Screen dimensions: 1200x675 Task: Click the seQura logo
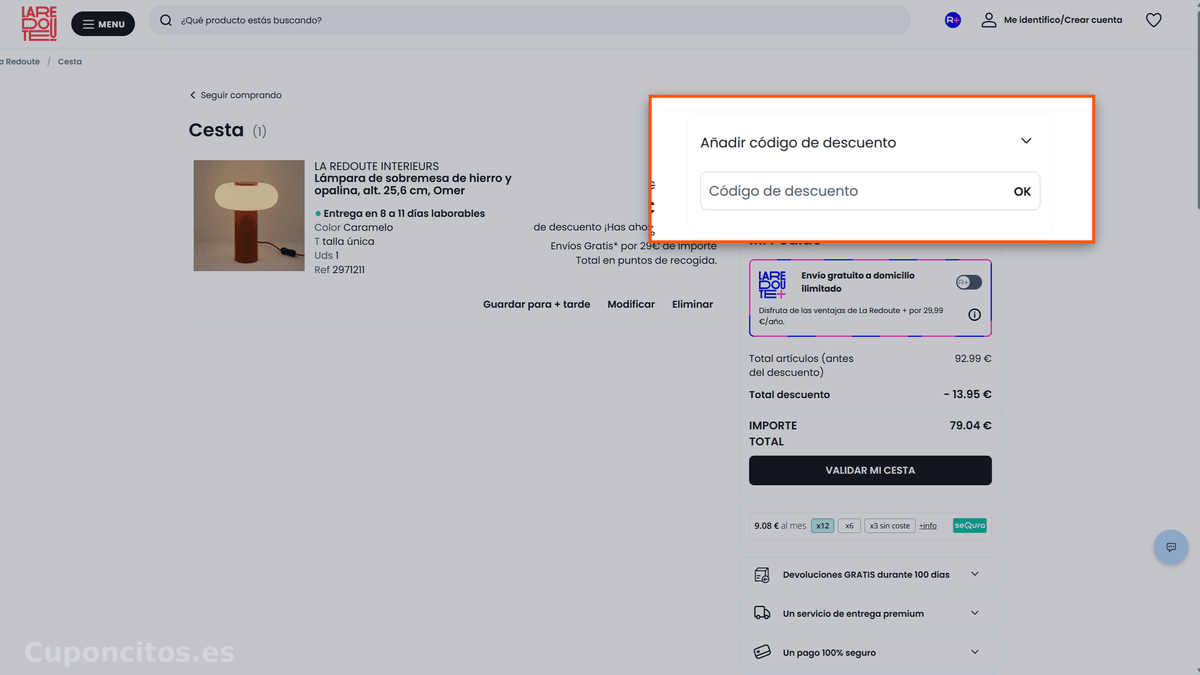(970, 525)
